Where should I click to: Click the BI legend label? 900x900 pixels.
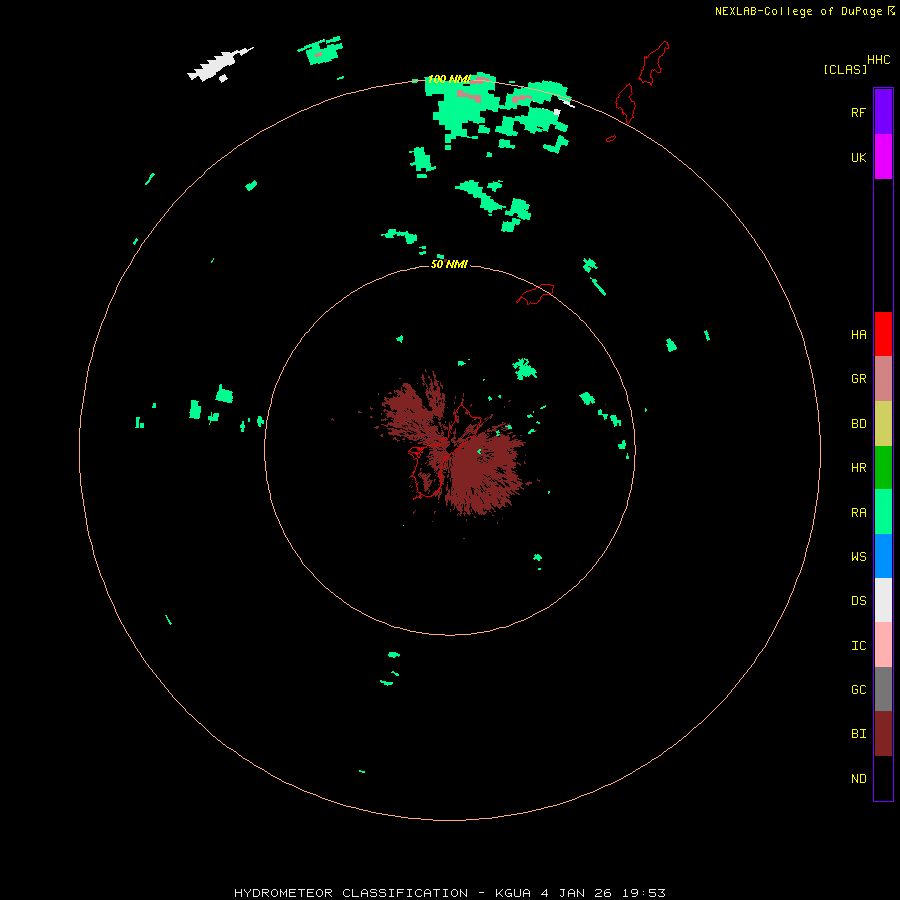coord(858,734)
